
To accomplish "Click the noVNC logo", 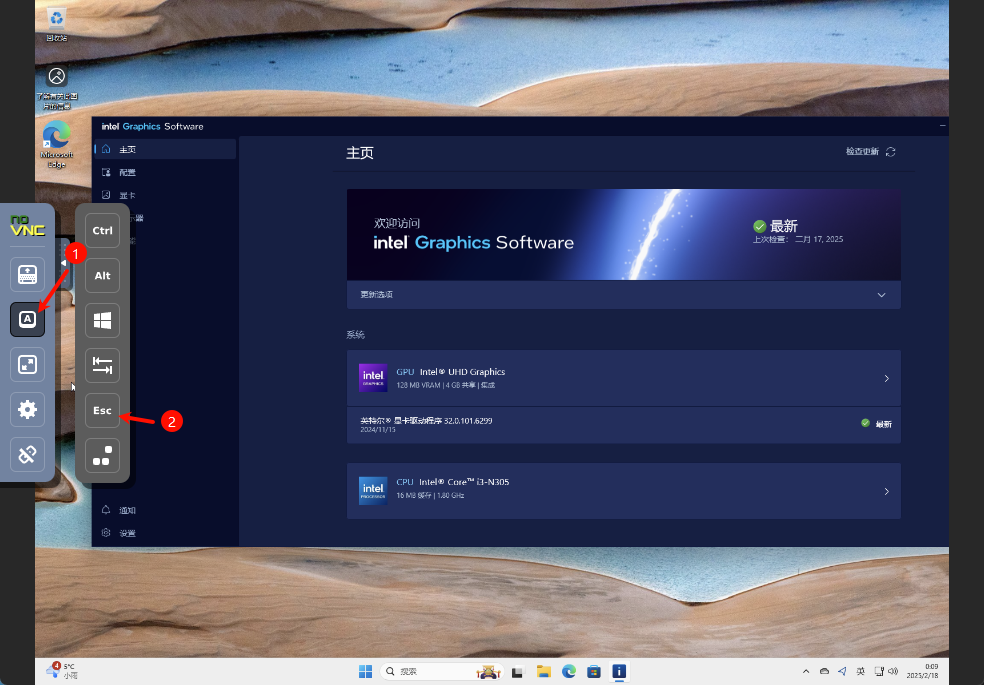I will point(28,225).
